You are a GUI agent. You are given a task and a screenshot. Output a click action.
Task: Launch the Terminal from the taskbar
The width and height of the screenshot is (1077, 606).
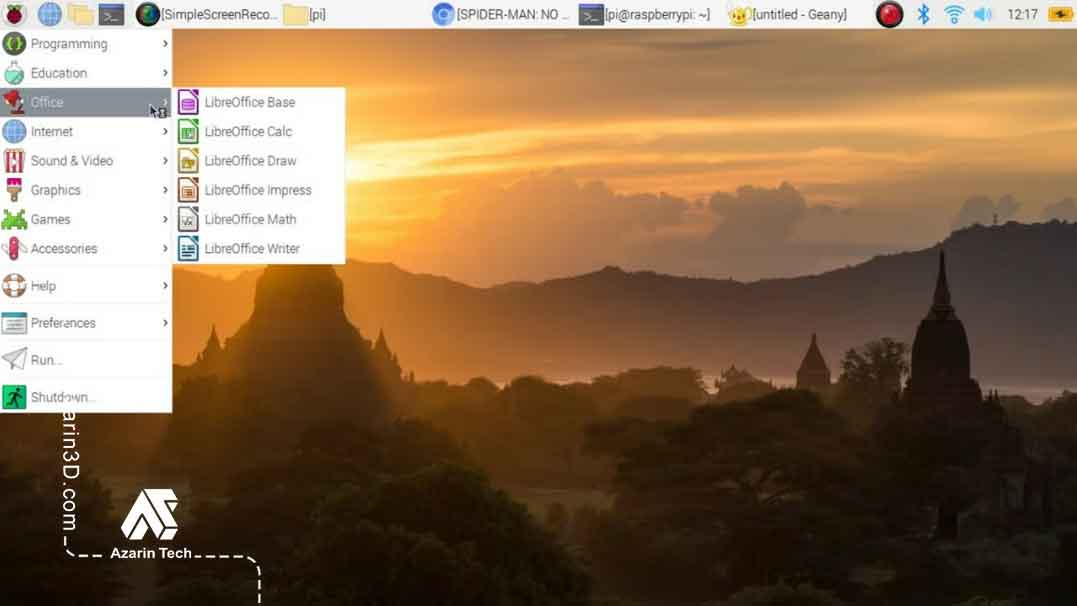point(111,14)
